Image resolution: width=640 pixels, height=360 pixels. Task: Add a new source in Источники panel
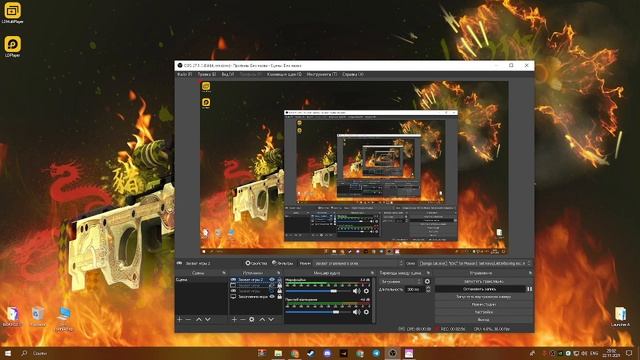[234, 319]
